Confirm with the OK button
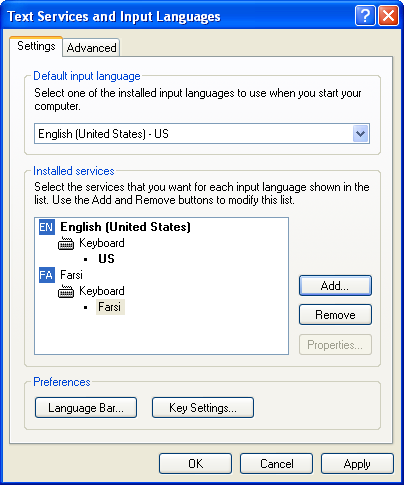The width and height of the screenshot is (404, 485). coord(195,464)
